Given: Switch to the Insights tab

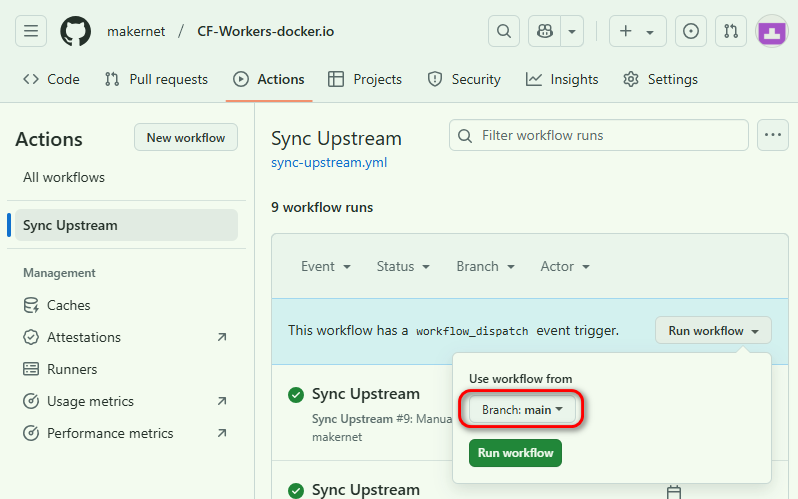Looking at the screenshot, I should tap(562, 79).
